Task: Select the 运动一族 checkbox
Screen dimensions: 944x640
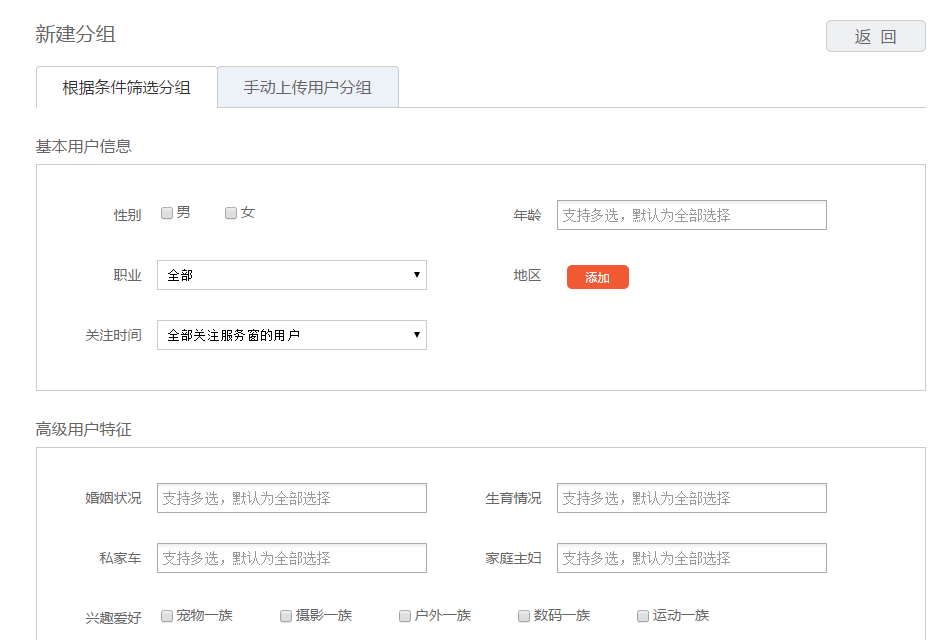Action: [x=643, y=616]
